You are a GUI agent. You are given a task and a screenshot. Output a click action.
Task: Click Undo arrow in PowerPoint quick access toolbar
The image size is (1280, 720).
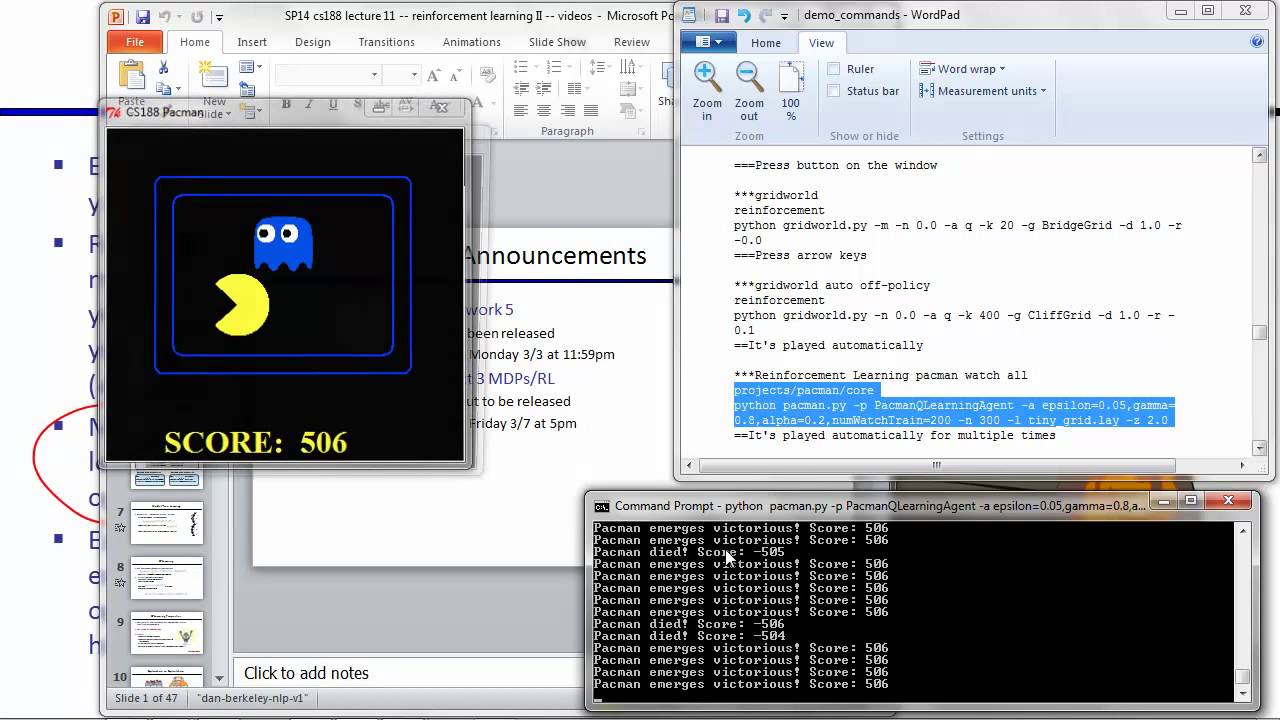[x=165, y=17]
